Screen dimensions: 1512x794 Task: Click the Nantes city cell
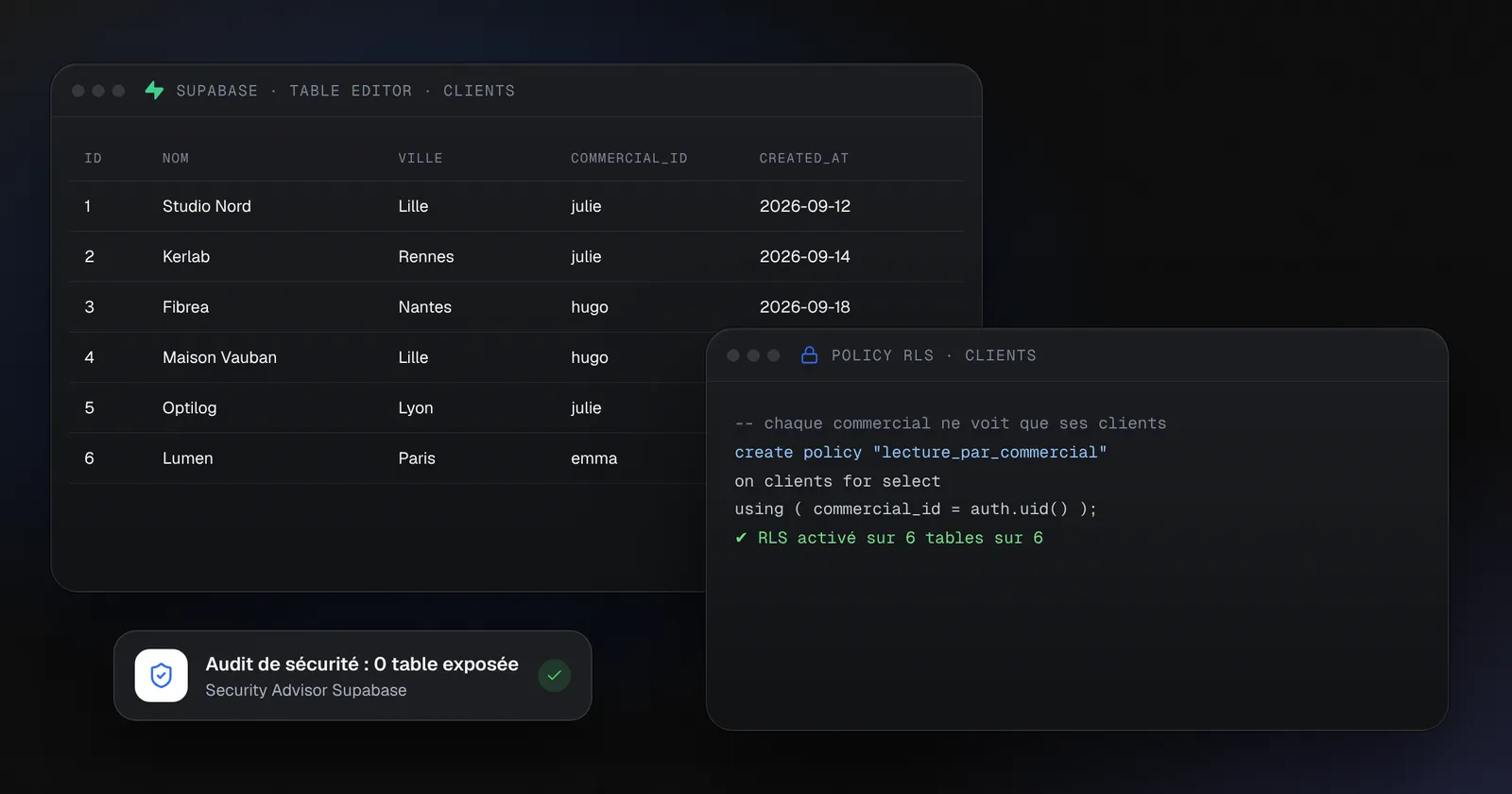coord(425,307)
